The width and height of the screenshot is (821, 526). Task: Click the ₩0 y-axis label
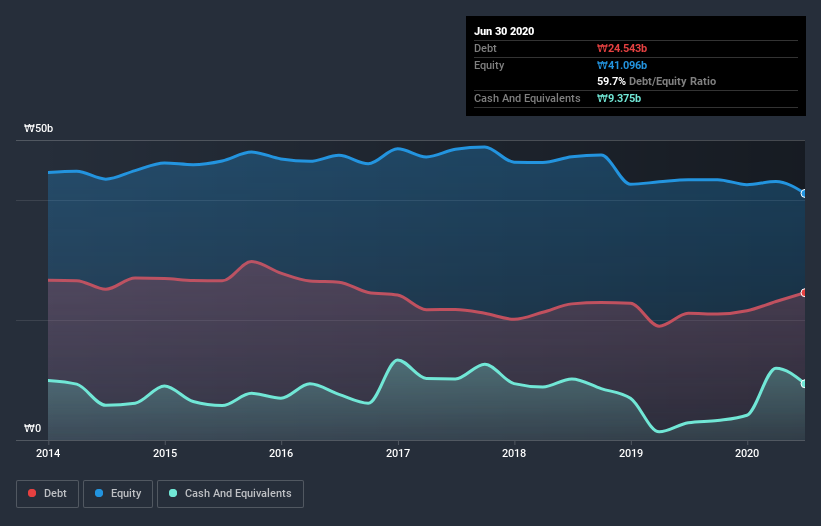click(x=32, y=429)
